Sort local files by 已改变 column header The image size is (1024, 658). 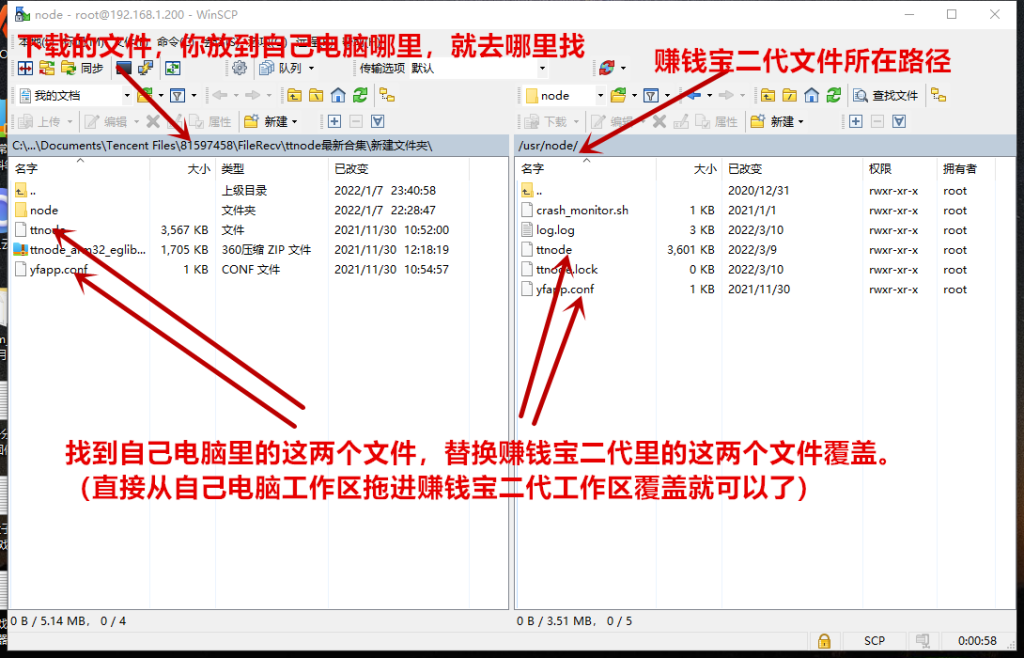(x=352, y=169)
